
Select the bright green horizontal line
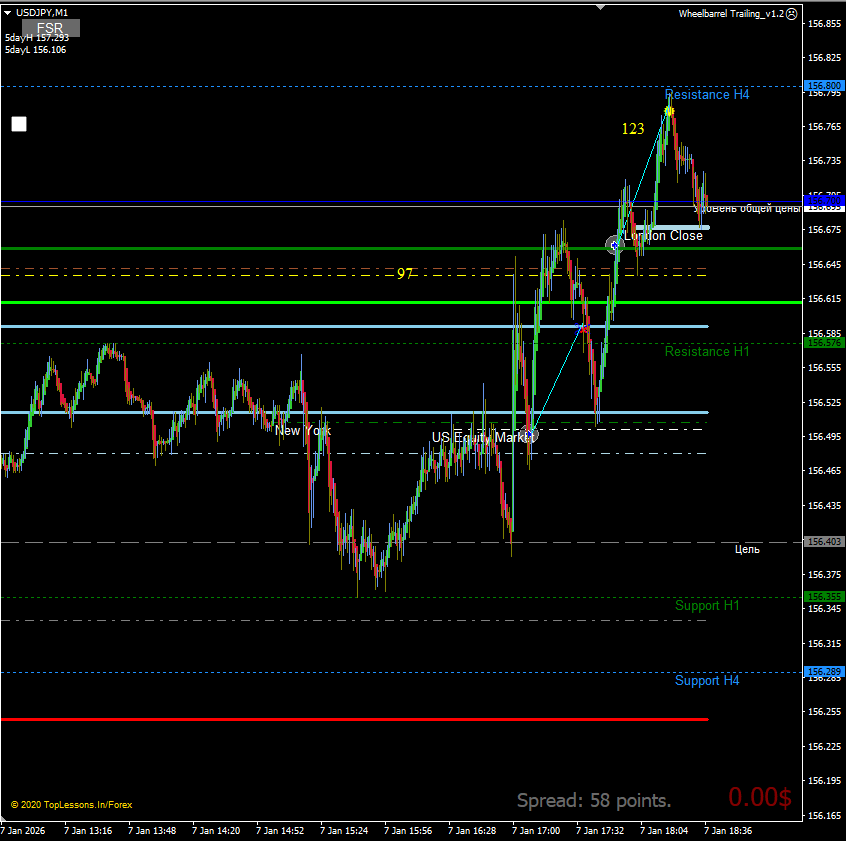coord(401,302)
